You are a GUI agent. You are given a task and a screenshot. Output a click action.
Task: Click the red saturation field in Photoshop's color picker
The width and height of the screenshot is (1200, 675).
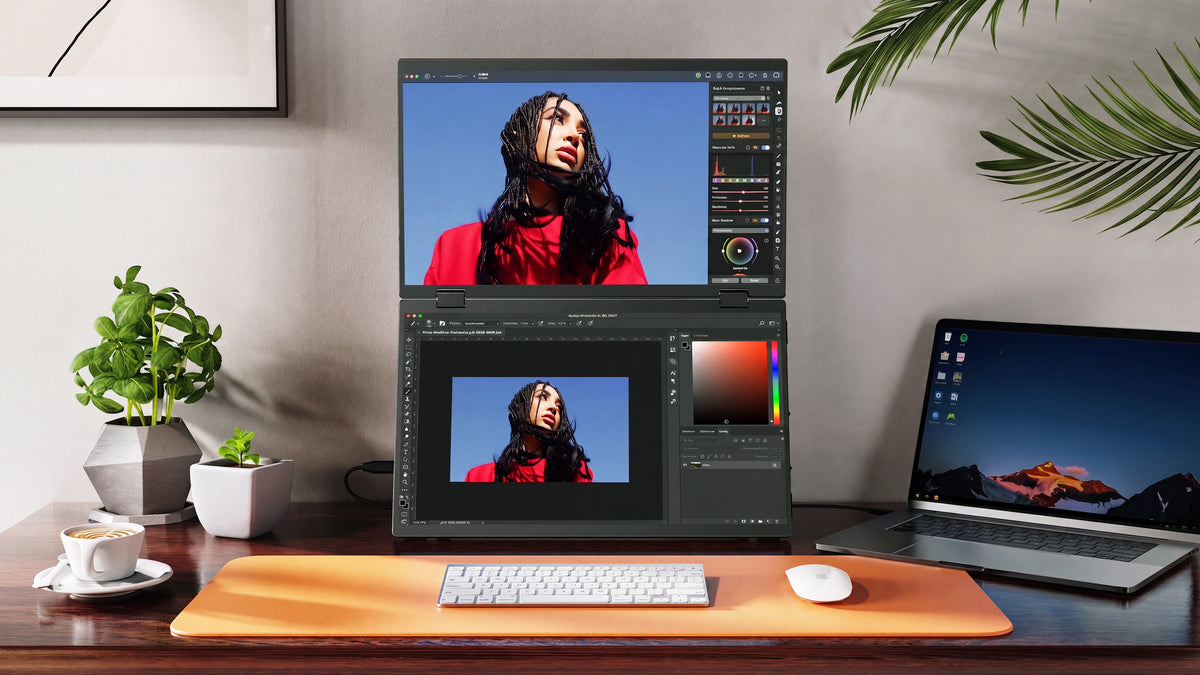730,383
